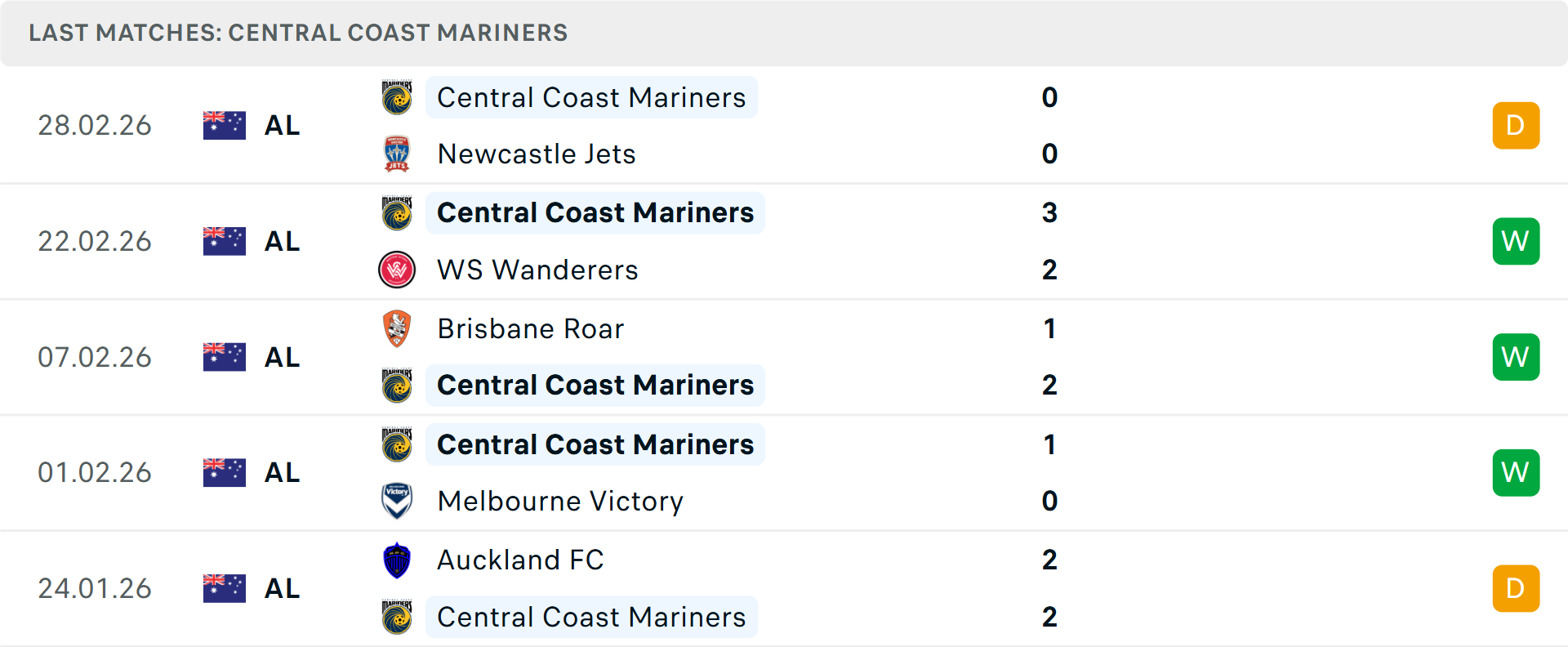This screenshot has height=647, width=1568.
Task: Select the Newcastle Jets badge icon
Action: [x=396, y=154]
